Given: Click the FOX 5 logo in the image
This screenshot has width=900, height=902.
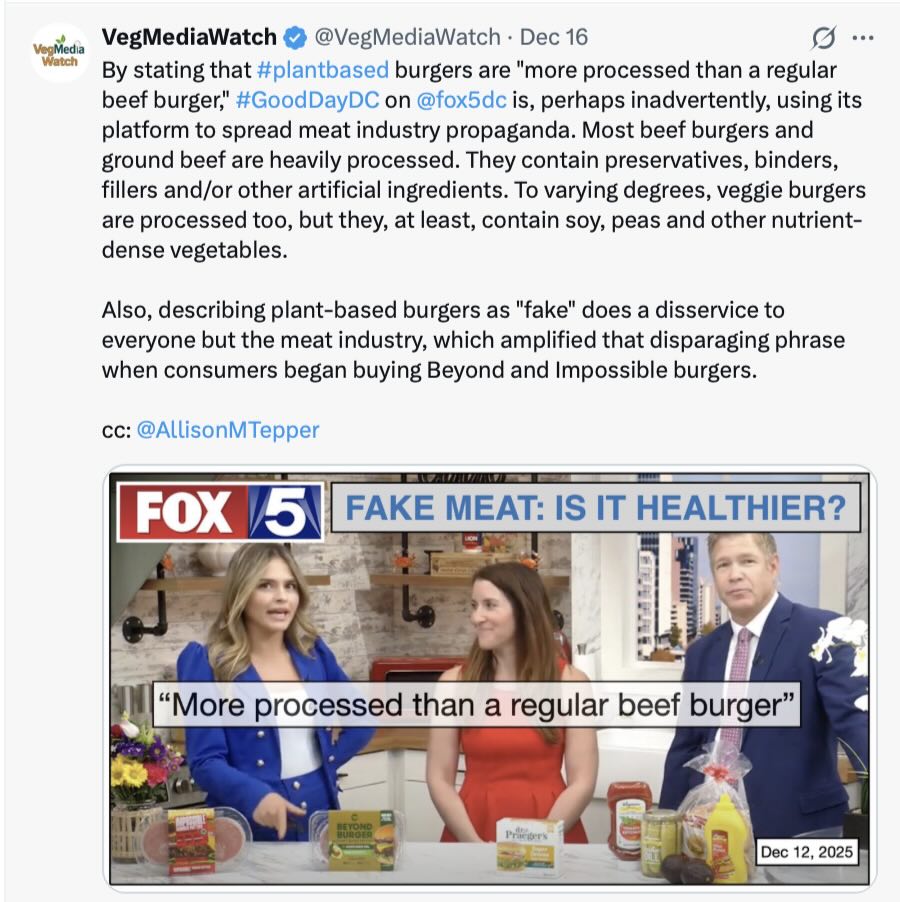Looking at the screenshot, I should tap(220, 512).
